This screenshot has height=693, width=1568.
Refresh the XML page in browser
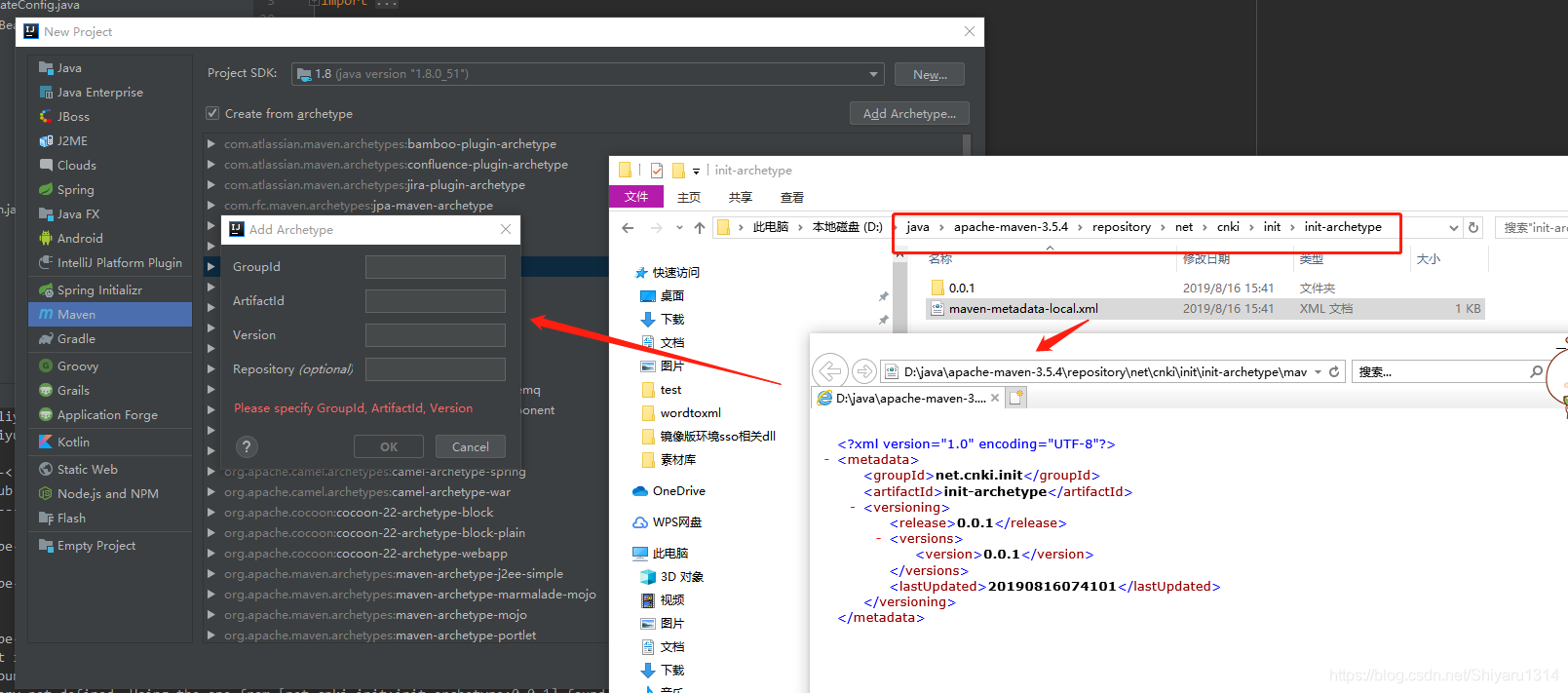click(1334, 372)
